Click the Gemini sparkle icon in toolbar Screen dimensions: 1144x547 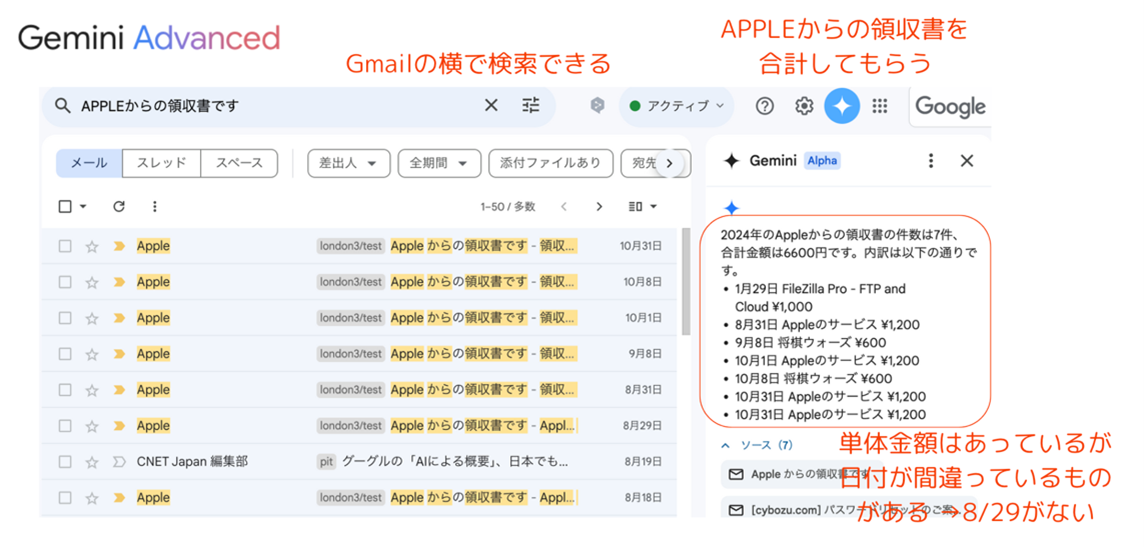click(841, 106)
